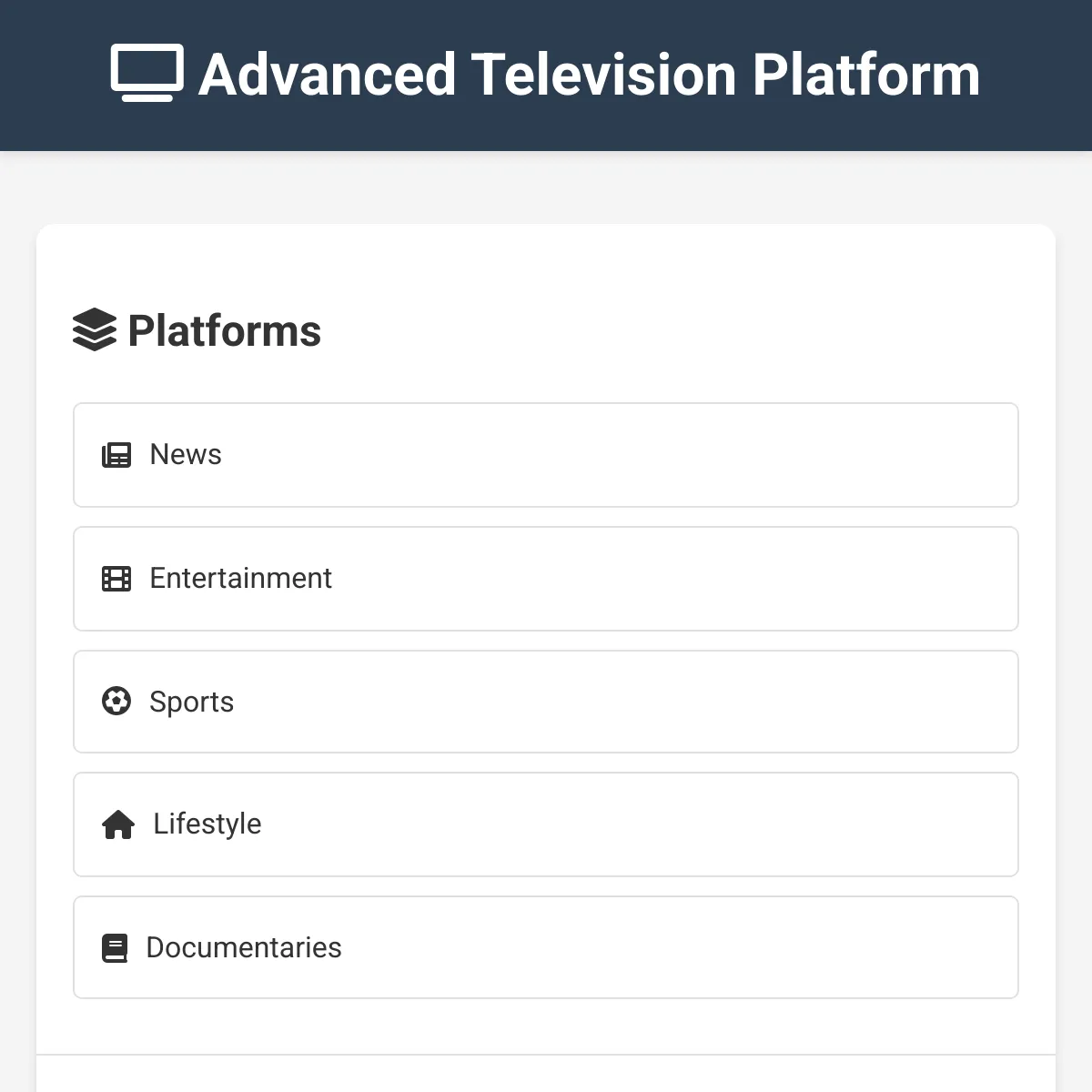
Task: Select the Documentaries label
Action: pyautogui.click(x=244, y=947)
